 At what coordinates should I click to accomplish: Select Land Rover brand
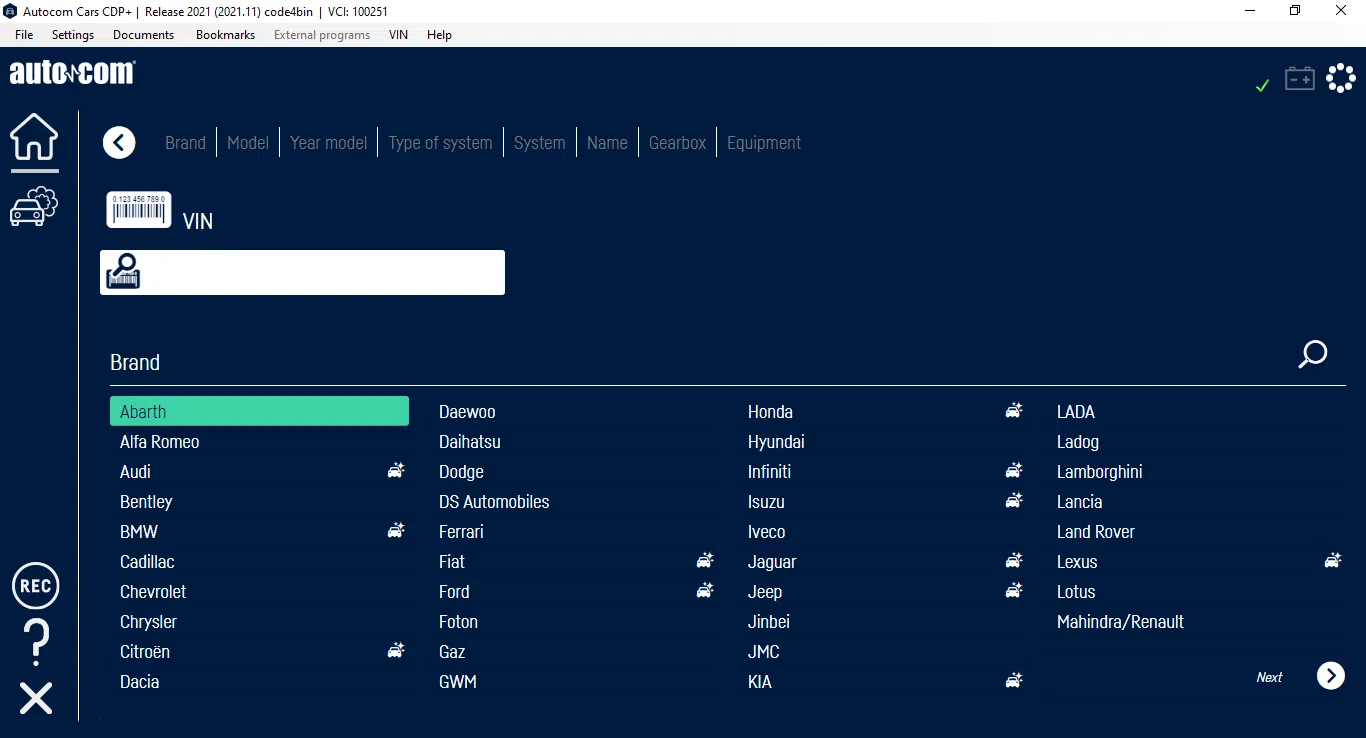pos(1095,532)
